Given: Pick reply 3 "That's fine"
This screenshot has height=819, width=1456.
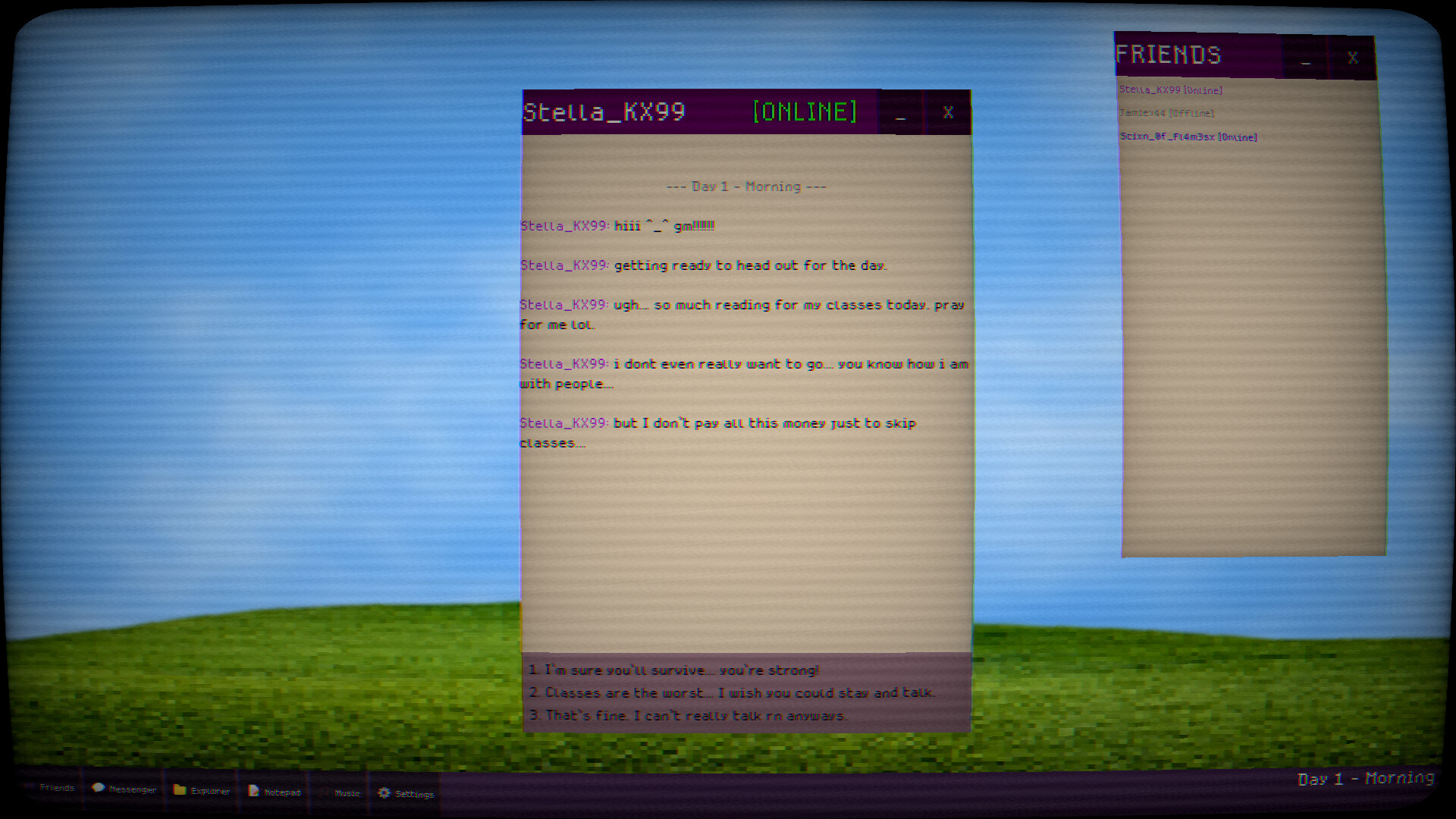Looking at the screenshot, I should point(688,716).
